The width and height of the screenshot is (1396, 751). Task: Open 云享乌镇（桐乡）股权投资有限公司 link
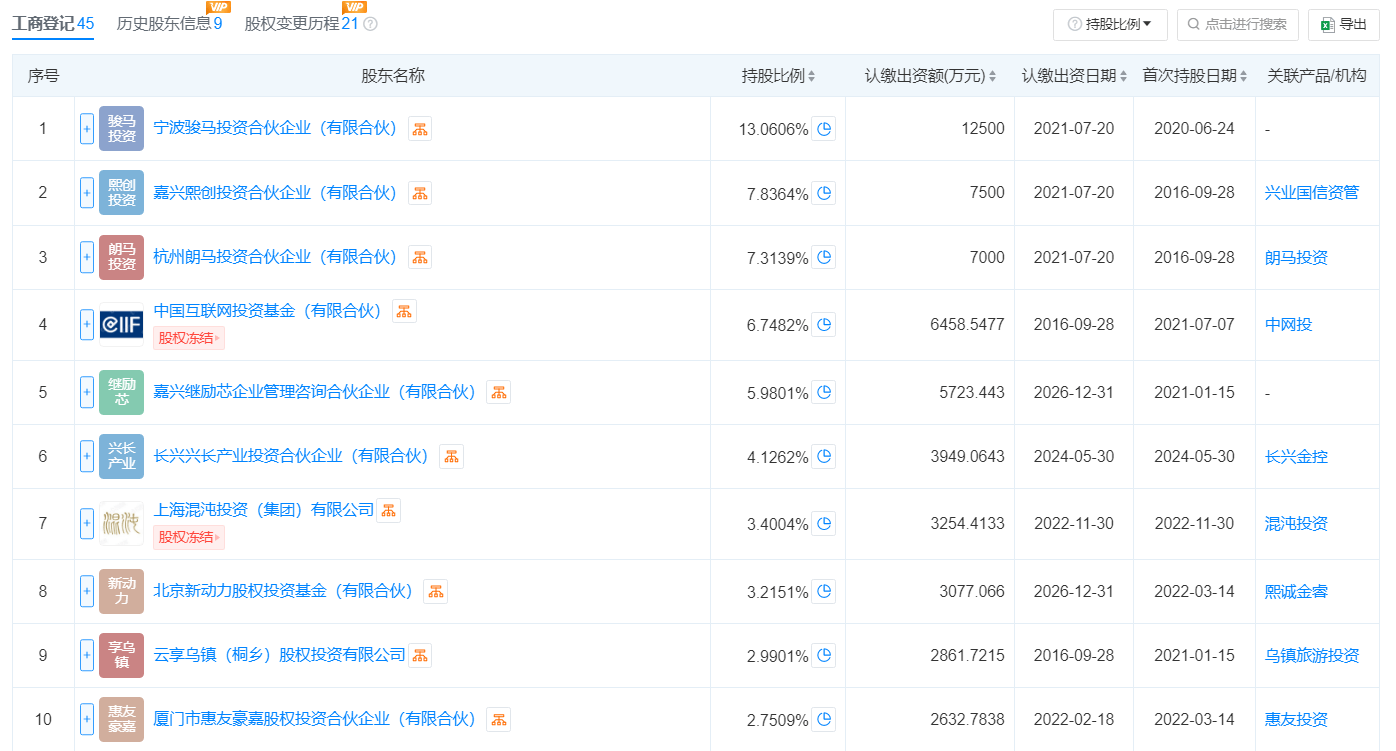[279, 655]
